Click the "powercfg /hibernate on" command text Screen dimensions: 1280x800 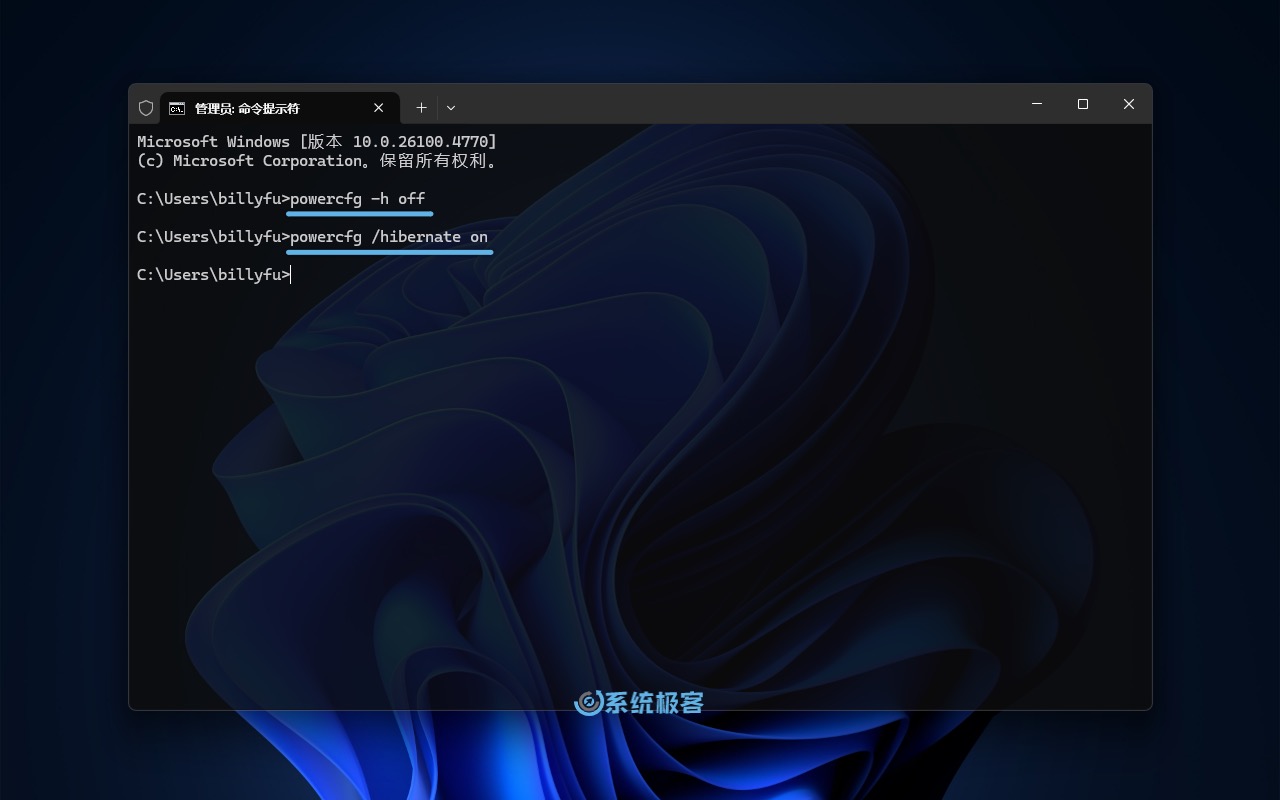pyautogui.click(x=389, y=237)
